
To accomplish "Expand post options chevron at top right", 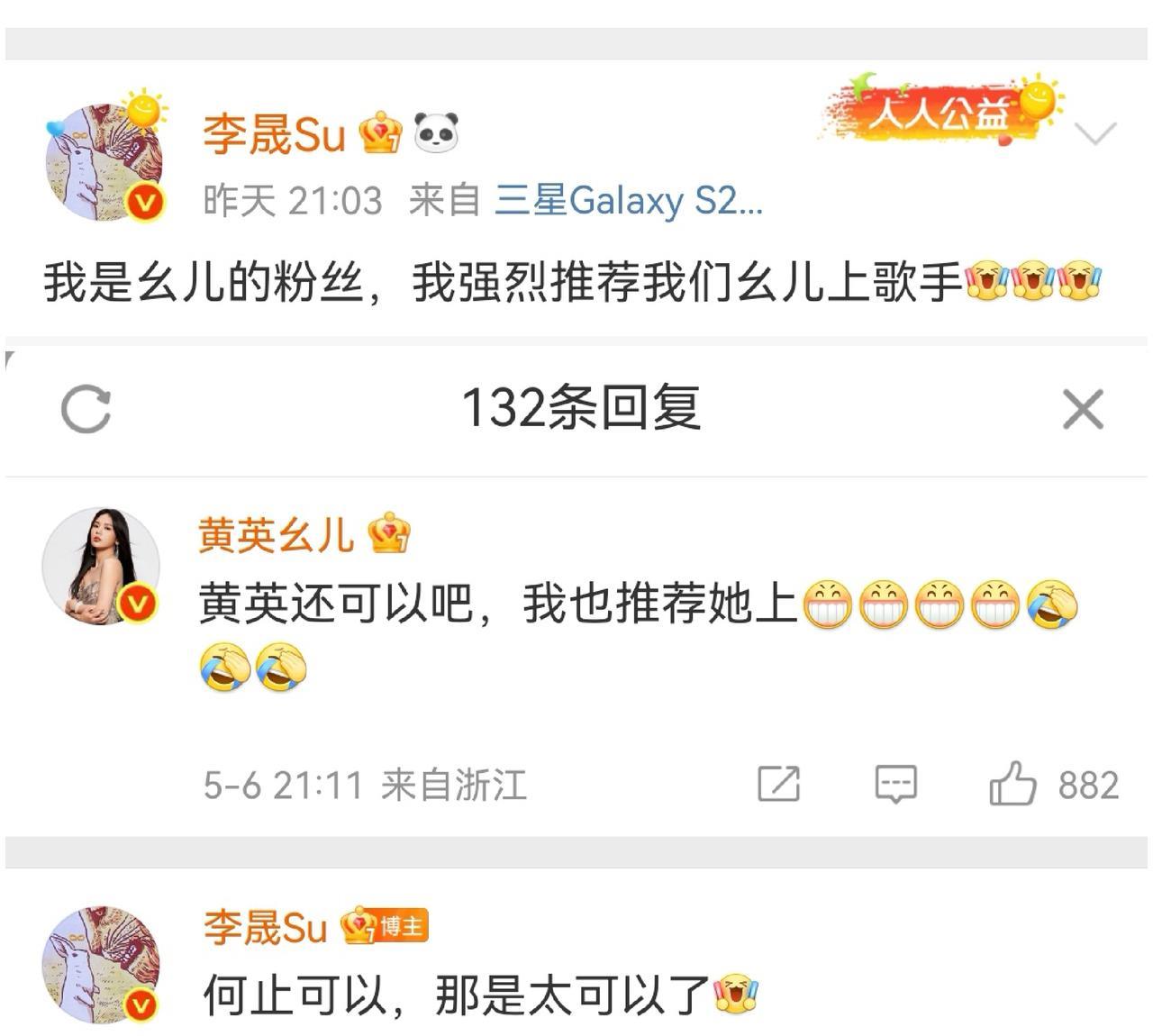I will pyautogui.click(x=1096, y=133).
